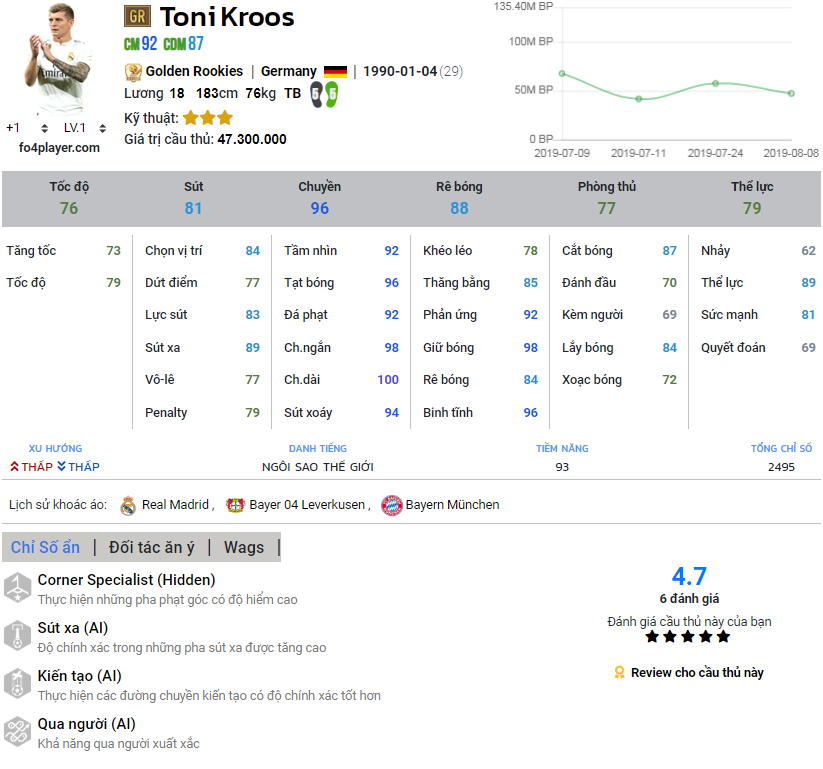Open the fo4player.com link

[60, 148]
